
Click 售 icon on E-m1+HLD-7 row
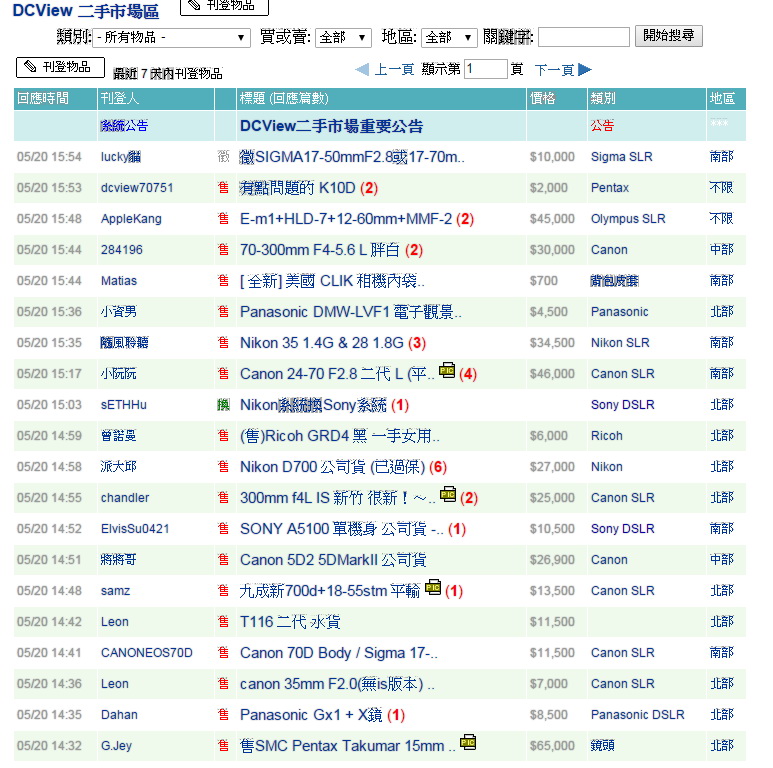[223, 219]
